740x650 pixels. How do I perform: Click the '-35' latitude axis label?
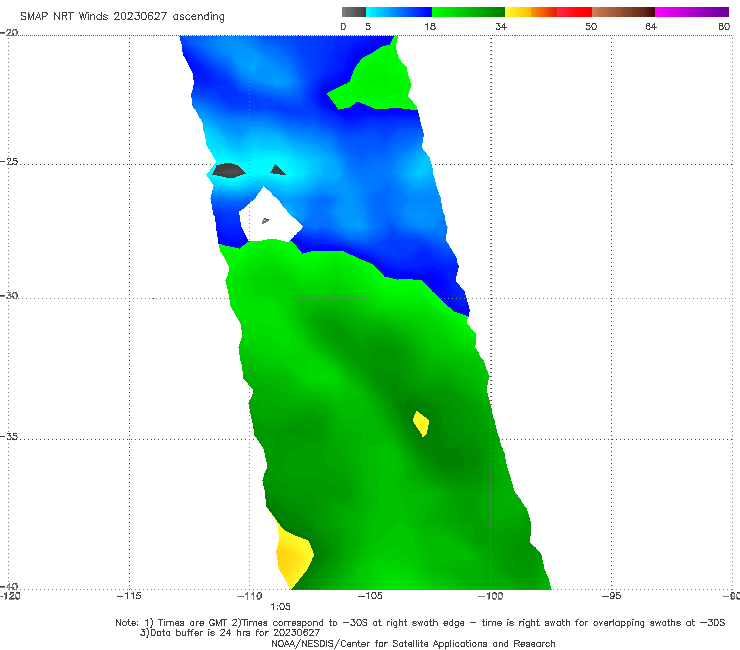pyautogui.click(x=9, y=436)
